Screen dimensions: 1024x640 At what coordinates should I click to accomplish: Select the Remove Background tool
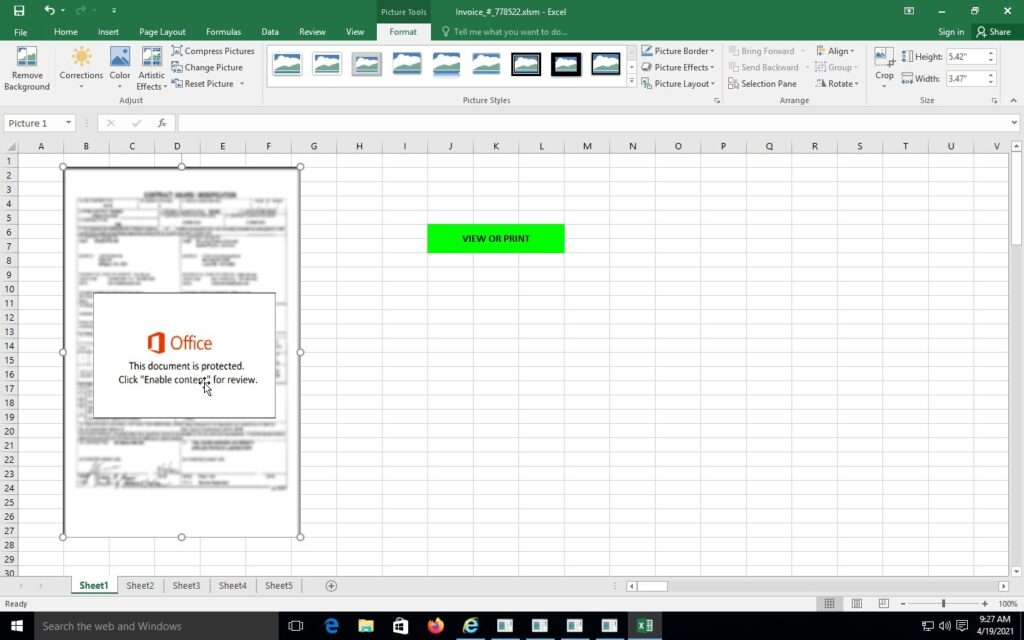[27, 68]
